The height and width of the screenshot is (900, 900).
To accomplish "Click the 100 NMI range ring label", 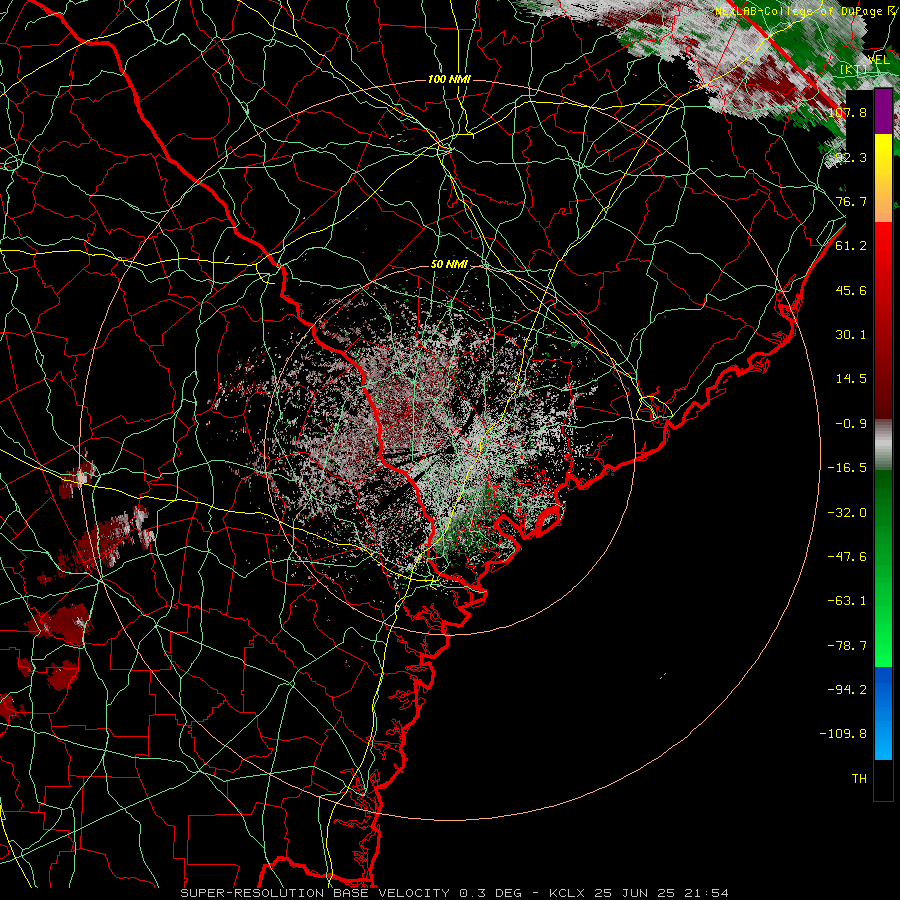I will tap(449, 79).
